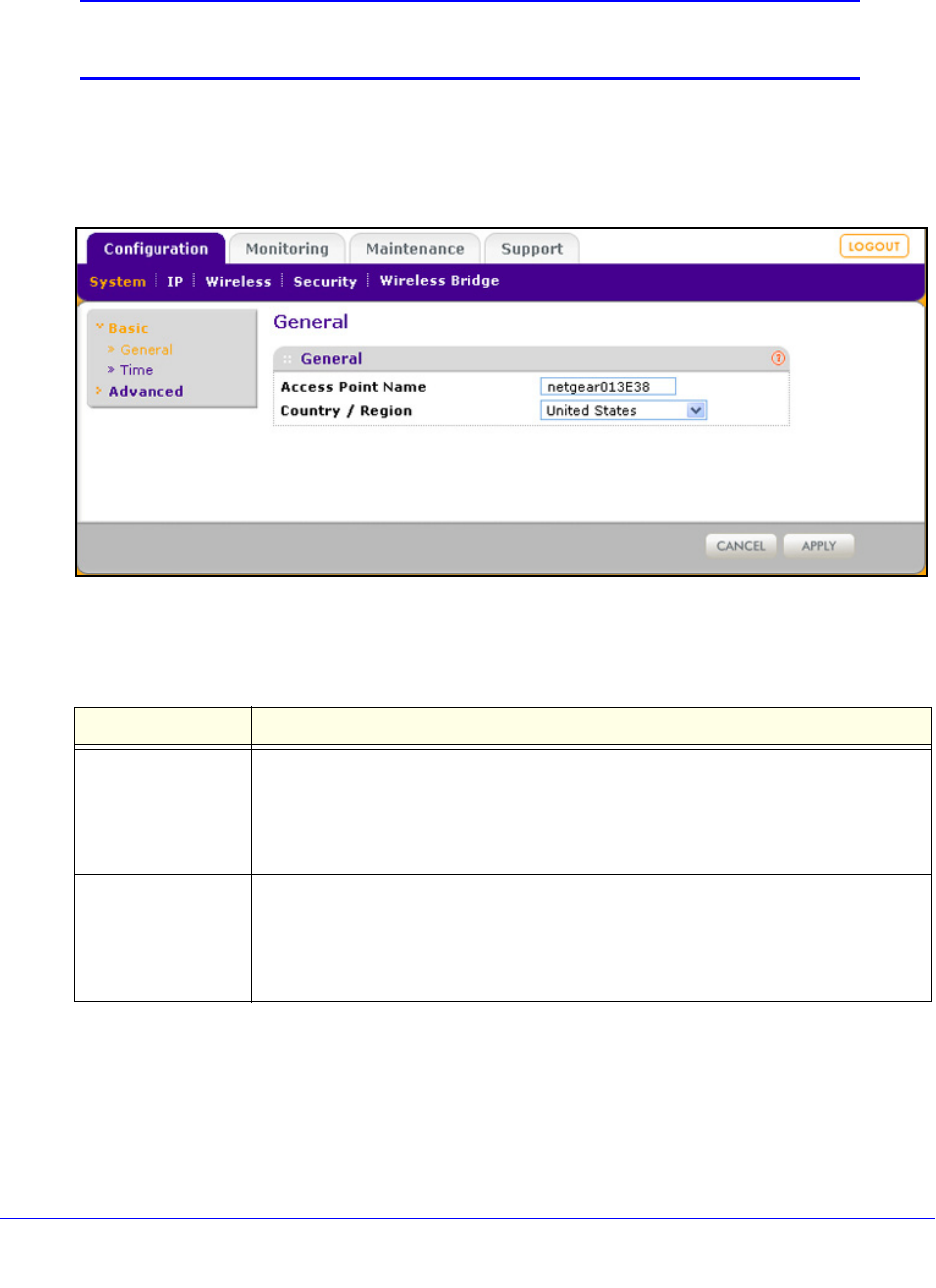Click the Access Point Name input field
Viewport: 936px width, 1288px height.
coord(608,387)
